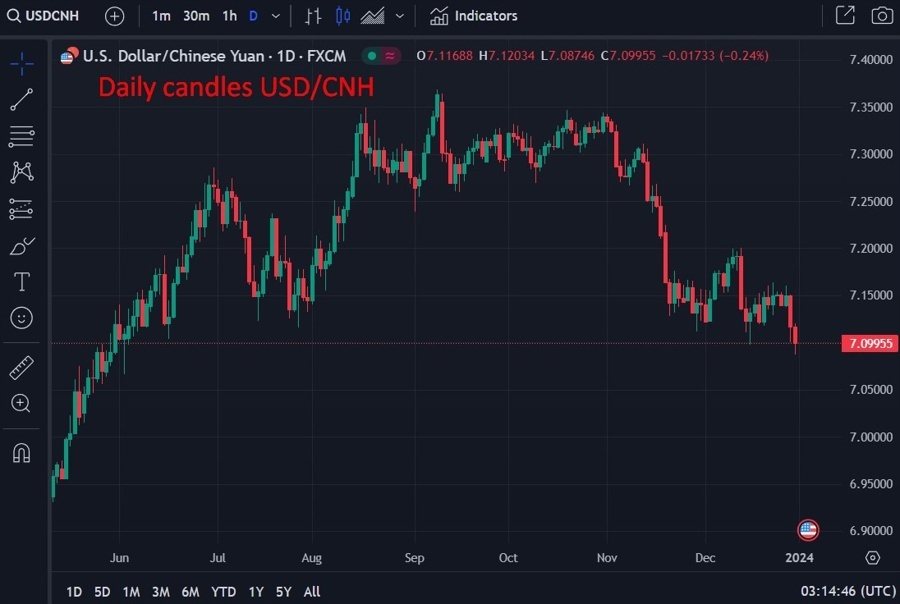Set date range to 5D

point(102,591)
